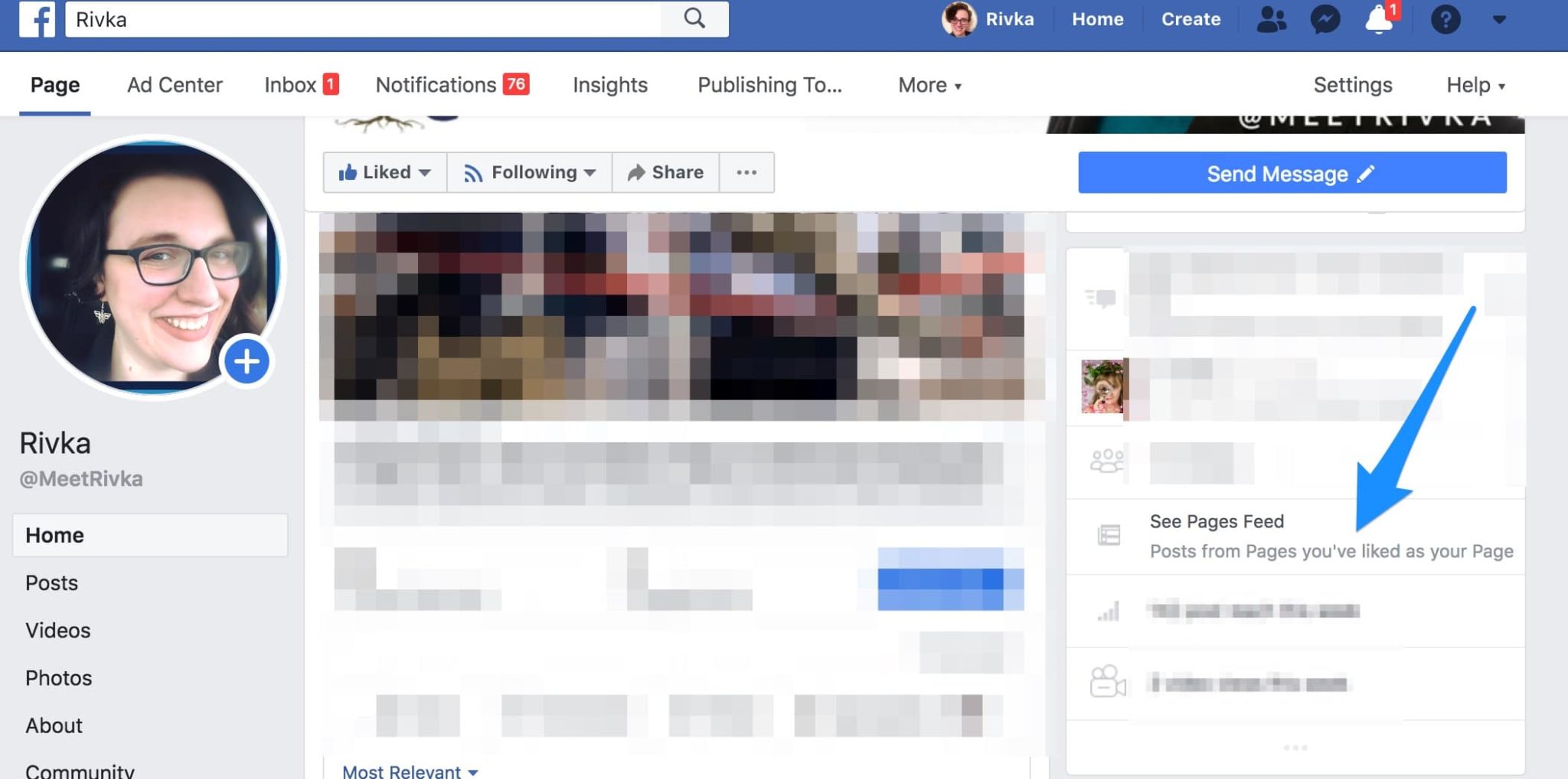Image resolution: width=1568 pixels, height=779 pixels.
Task: Open the Publishing Tools tab
Action: click(x=769, y=85)
